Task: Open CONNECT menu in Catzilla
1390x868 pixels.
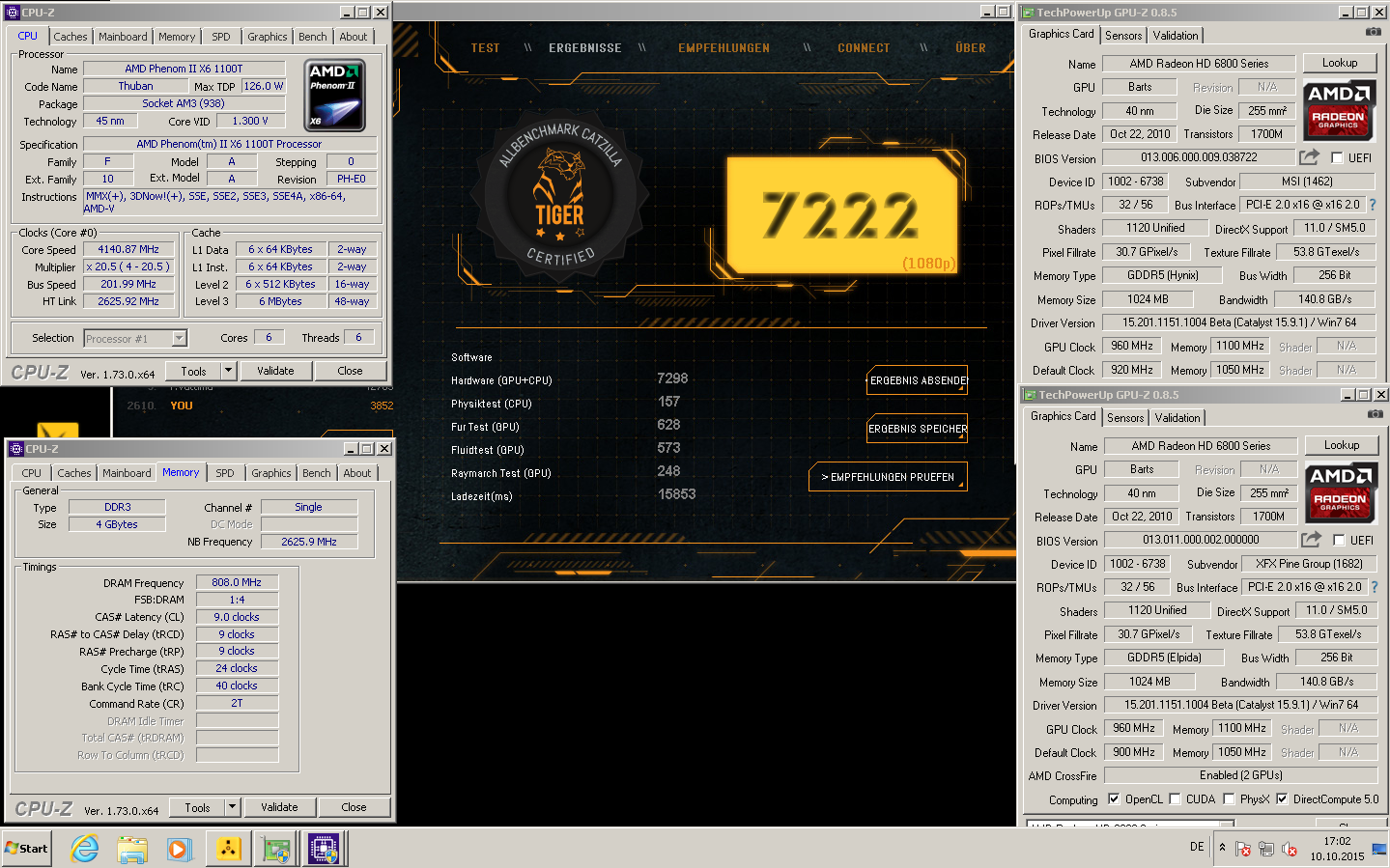Action: [864, 48]
